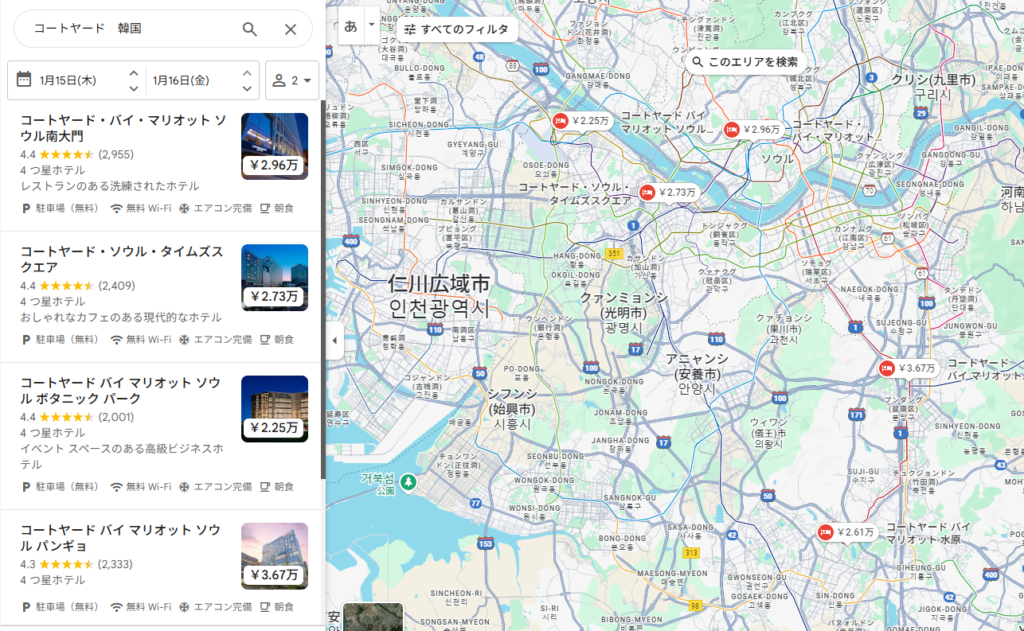Collapse the side panel arrow
Viewport: 1024px width, 631px height.
(335, 341)
